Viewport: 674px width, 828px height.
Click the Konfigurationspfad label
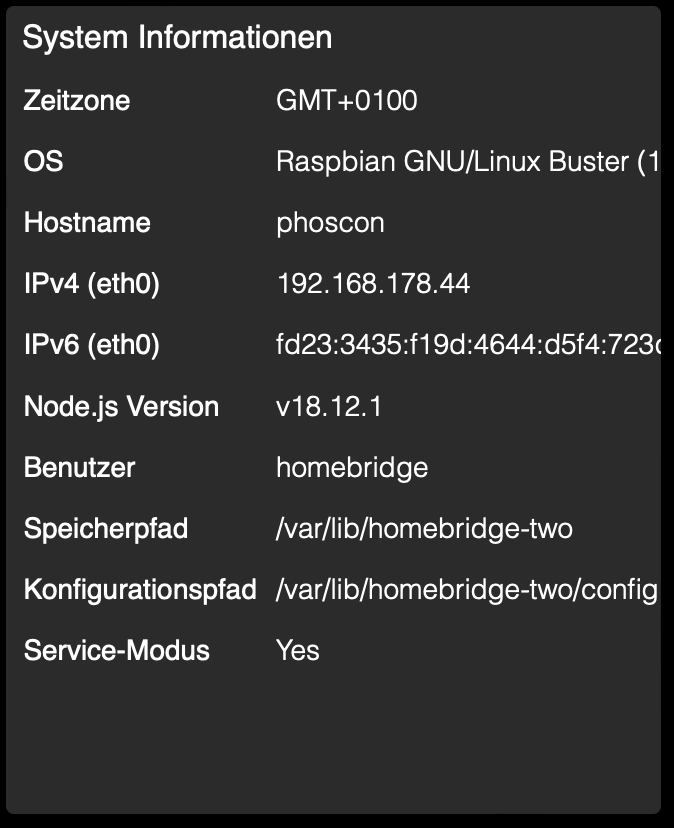[x=140, y=589]
